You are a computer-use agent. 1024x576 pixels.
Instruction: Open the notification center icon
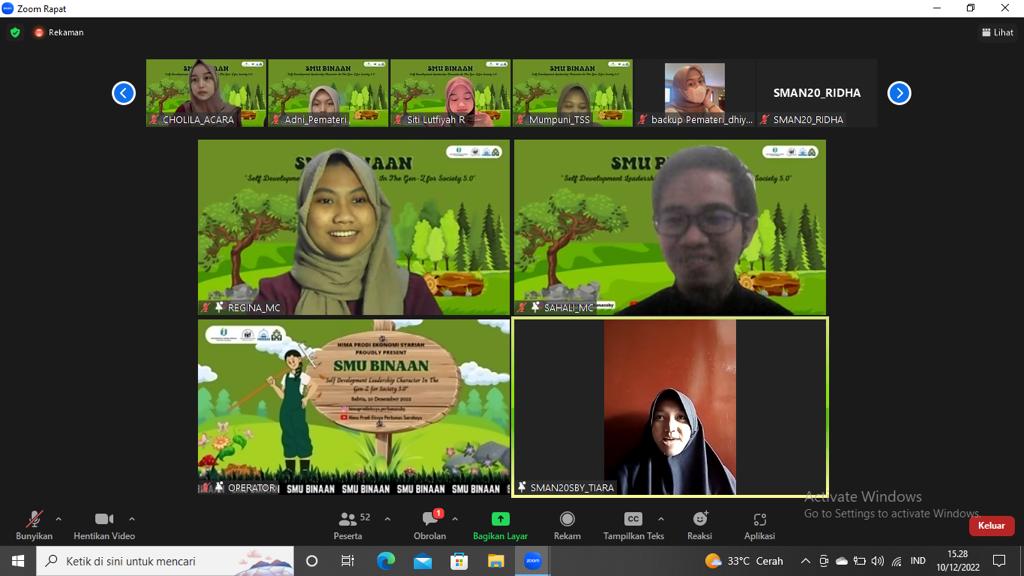(x=999, y=561)
